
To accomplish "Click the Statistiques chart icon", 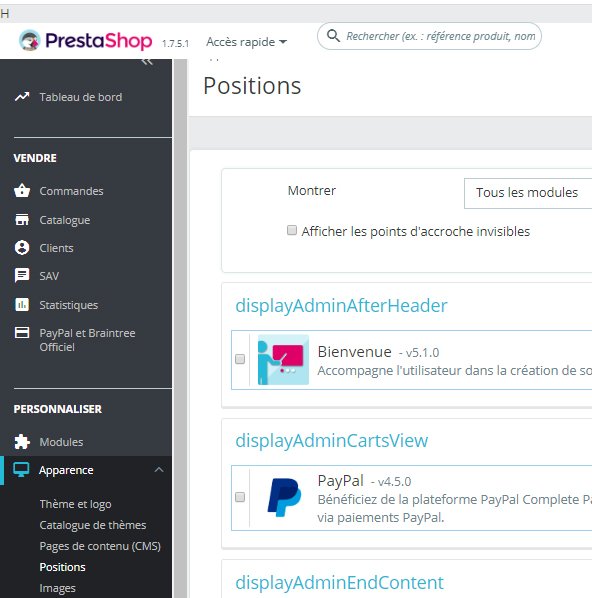I will [22, 304].
